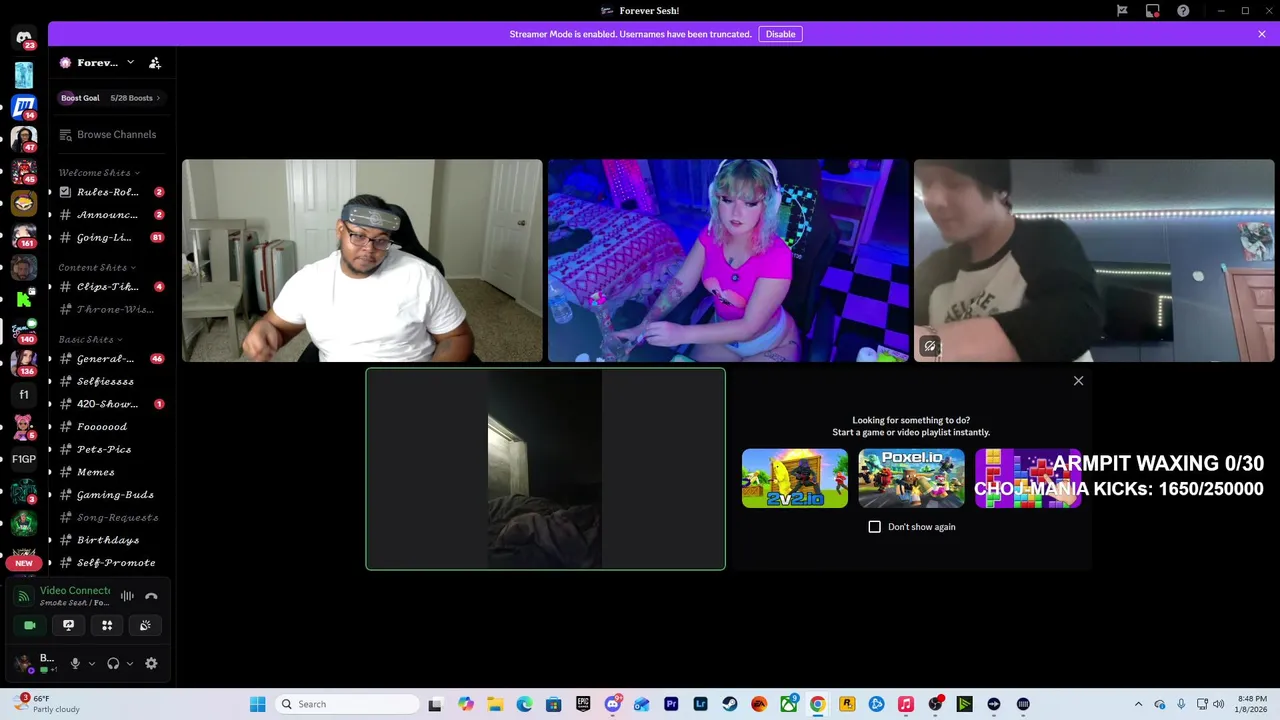The width and height of the screenshot is (1280, 720).
Task: Deafen with the headphones icon
Action: (113, 663)
